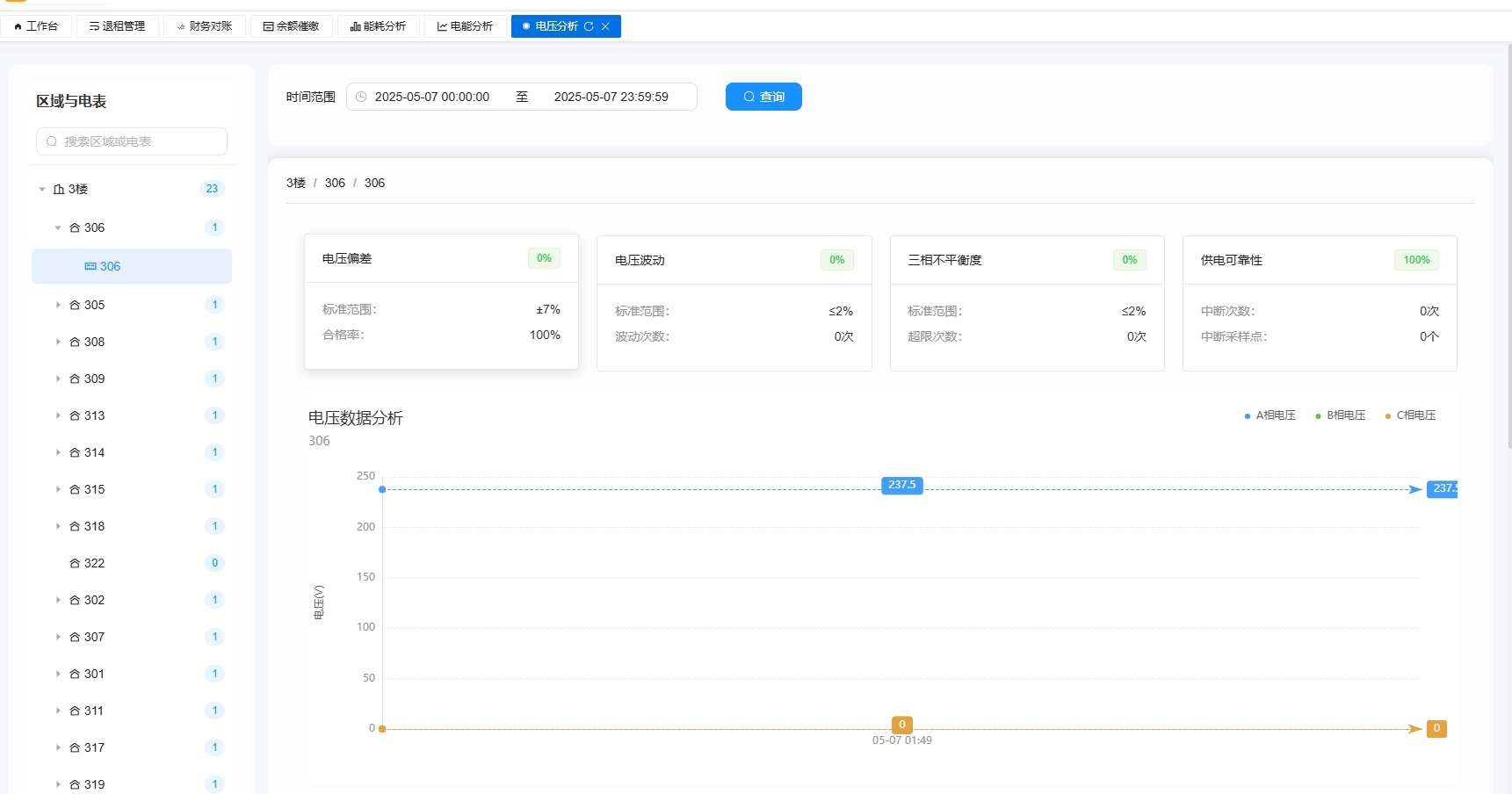Click the building icon next to 3楼
Viewport: 1512px width, 794px height.
(59, 189)
